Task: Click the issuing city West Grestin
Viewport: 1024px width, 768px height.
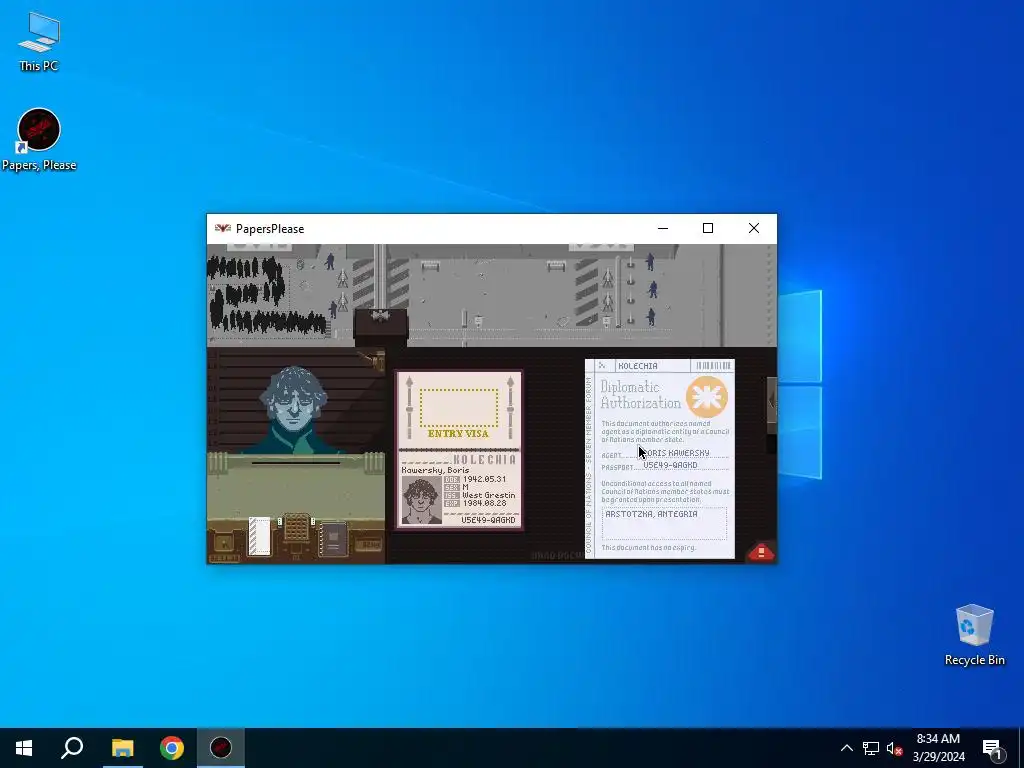Action: coord(488,495)
